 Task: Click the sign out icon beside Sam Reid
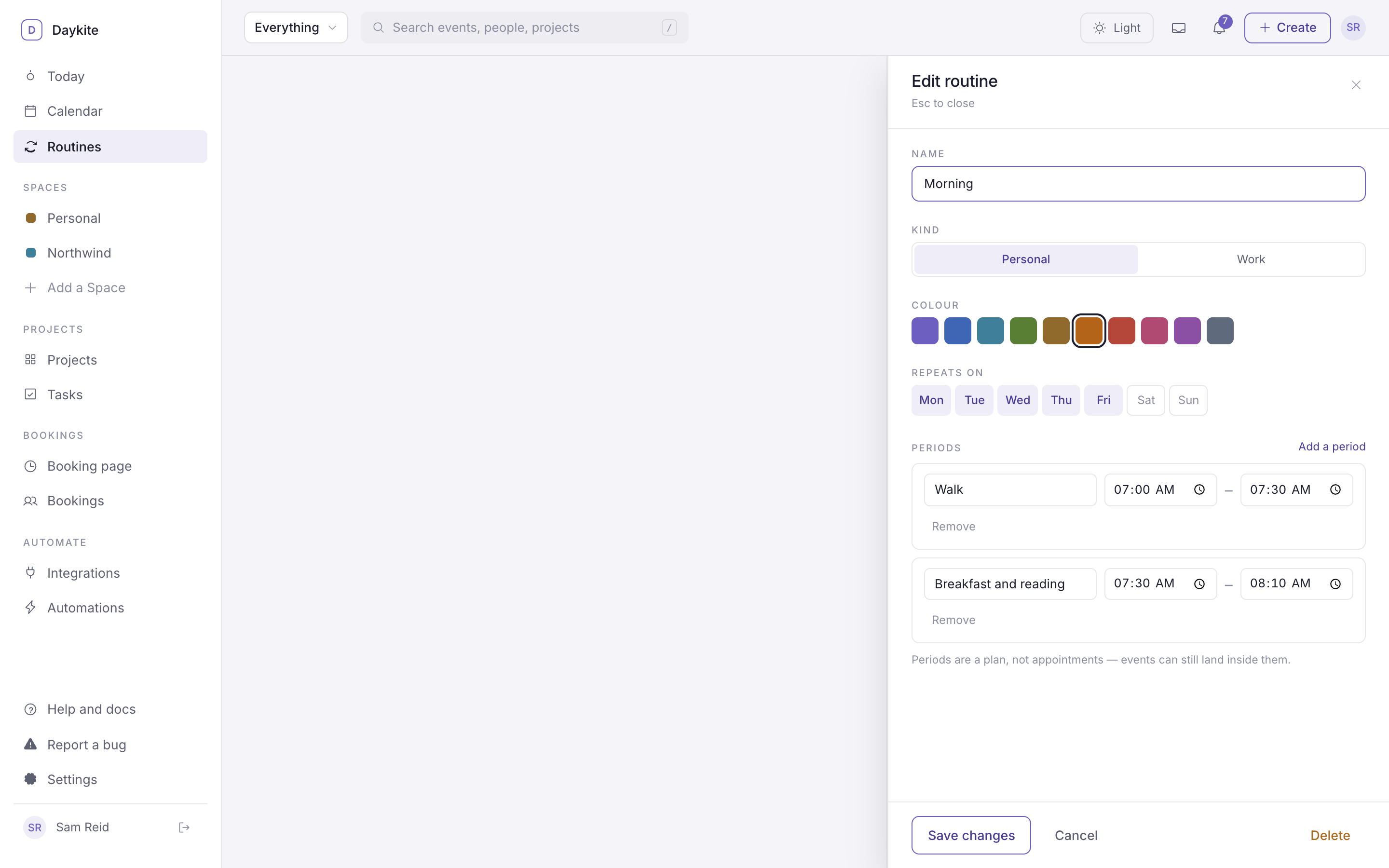184,827
